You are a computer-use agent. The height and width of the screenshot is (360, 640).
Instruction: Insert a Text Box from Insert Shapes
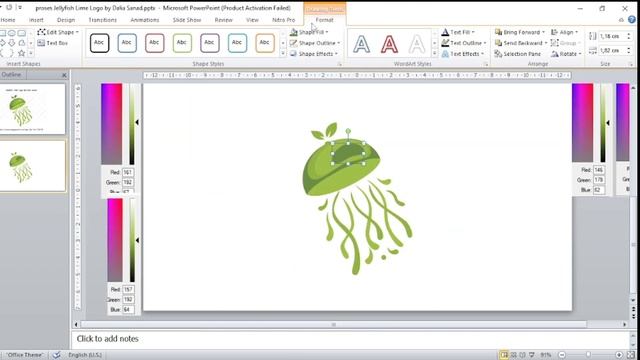click(53, 43)
